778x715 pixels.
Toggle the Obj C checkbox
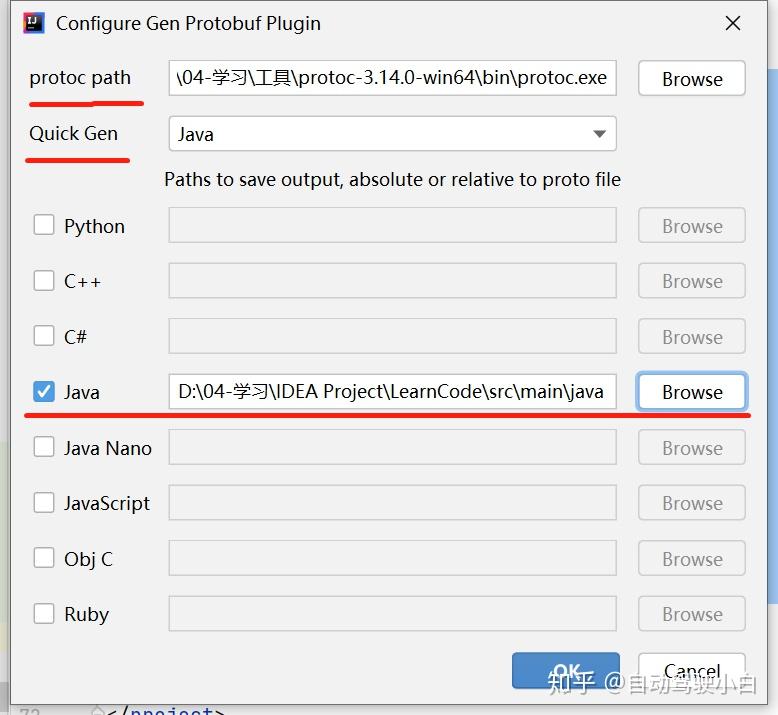click(44, 558)
